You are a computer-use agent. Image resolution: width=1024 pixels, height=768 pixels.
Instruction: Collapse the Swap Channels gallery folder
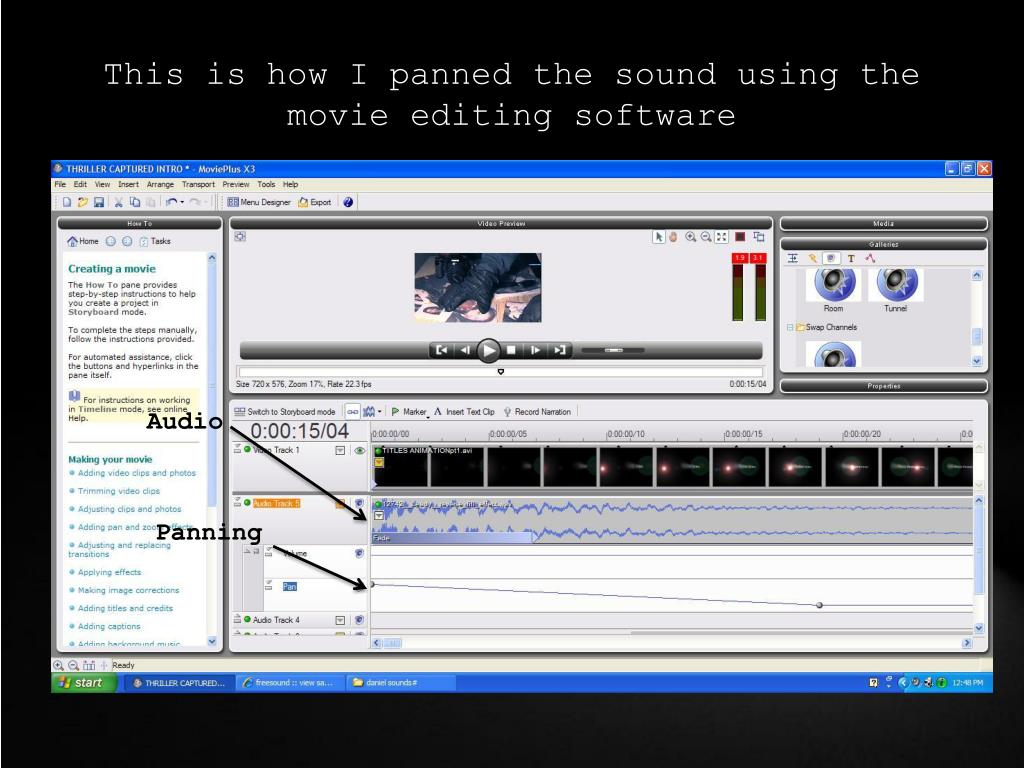pyautogui.click(x=790, y=327)
